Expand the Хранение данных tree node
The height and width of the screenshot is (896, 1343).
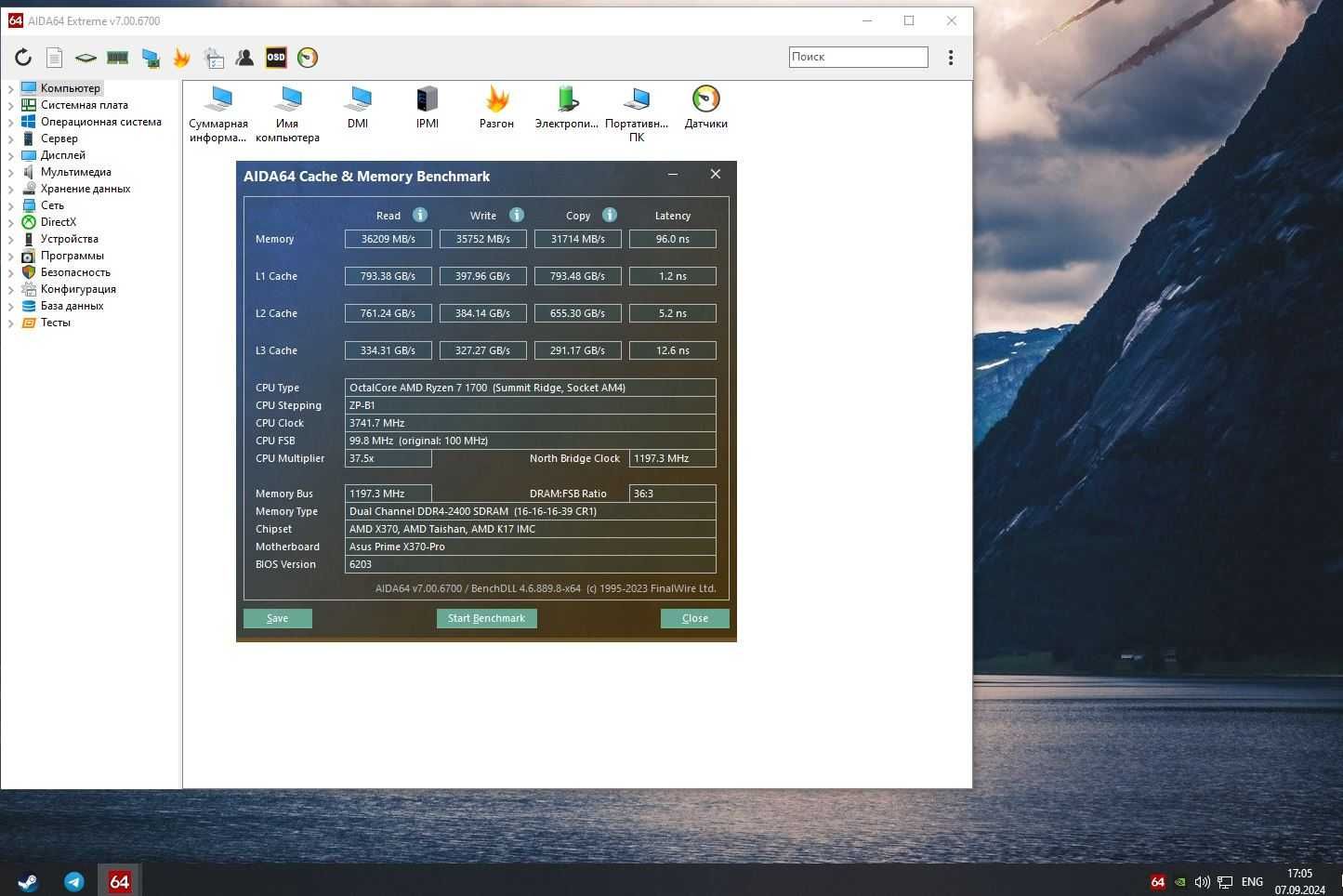tap(11, 190)
